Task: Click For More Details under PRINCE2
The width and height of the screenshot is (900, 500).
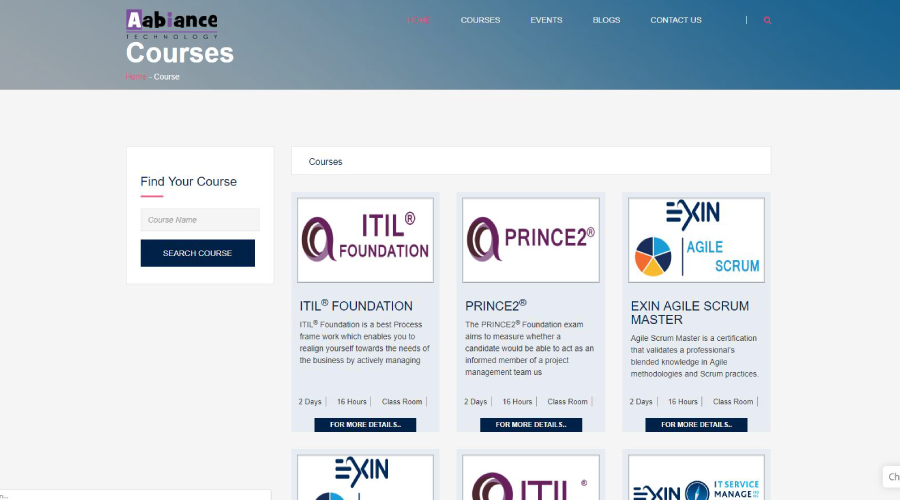Action: 531,425
